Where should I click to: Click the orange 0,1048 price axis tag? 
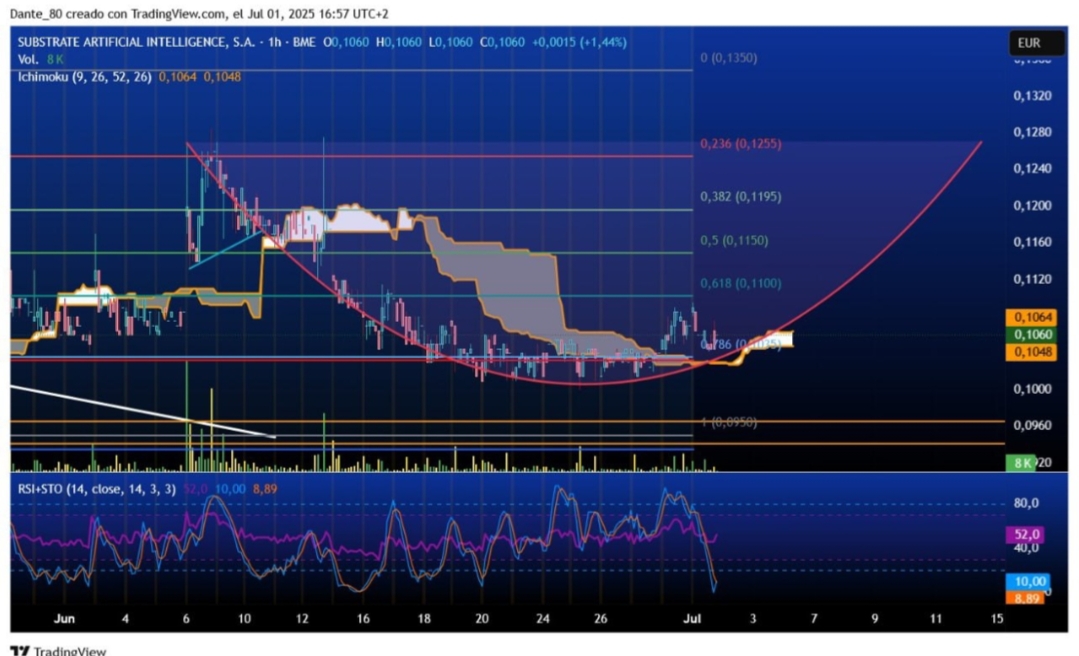(1031, 352)
